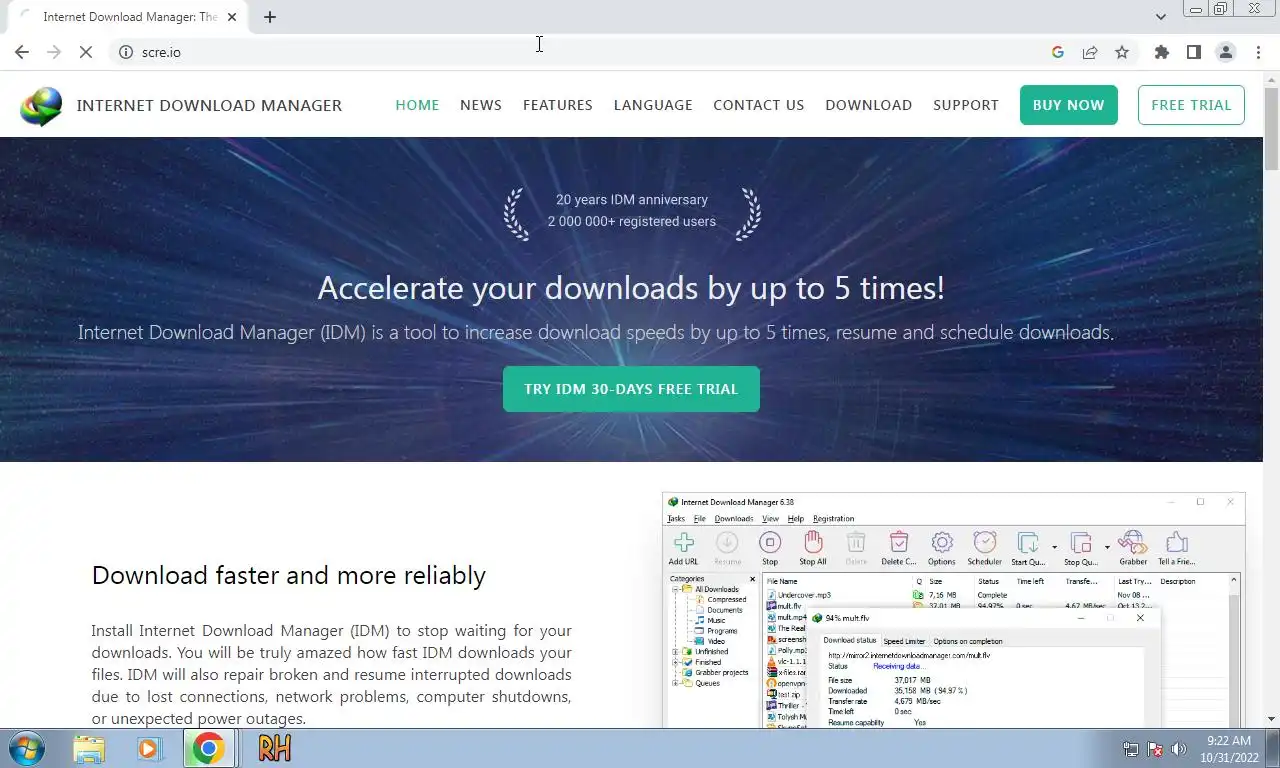Screen dimensions: 1280x768
Task: Open the DOWNLOAD navigation item
Action: click(868, 105)
